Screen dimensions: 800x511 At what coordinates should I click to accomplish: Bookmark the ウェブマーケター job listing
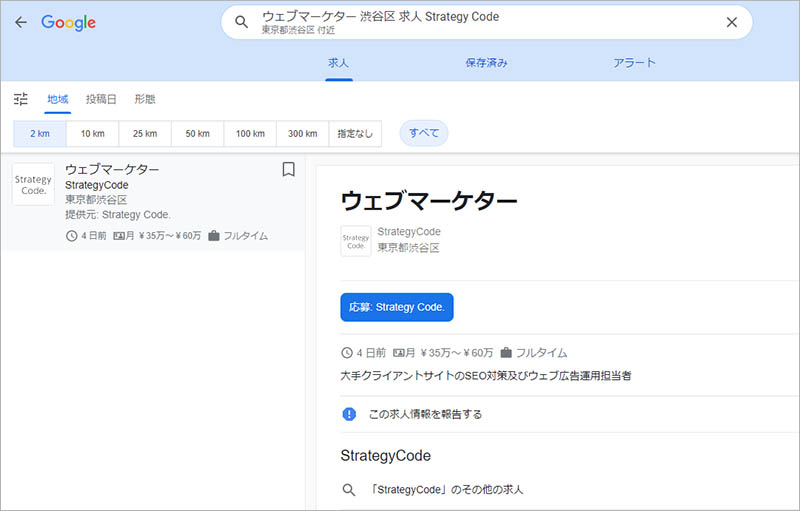tap(288, 170)
